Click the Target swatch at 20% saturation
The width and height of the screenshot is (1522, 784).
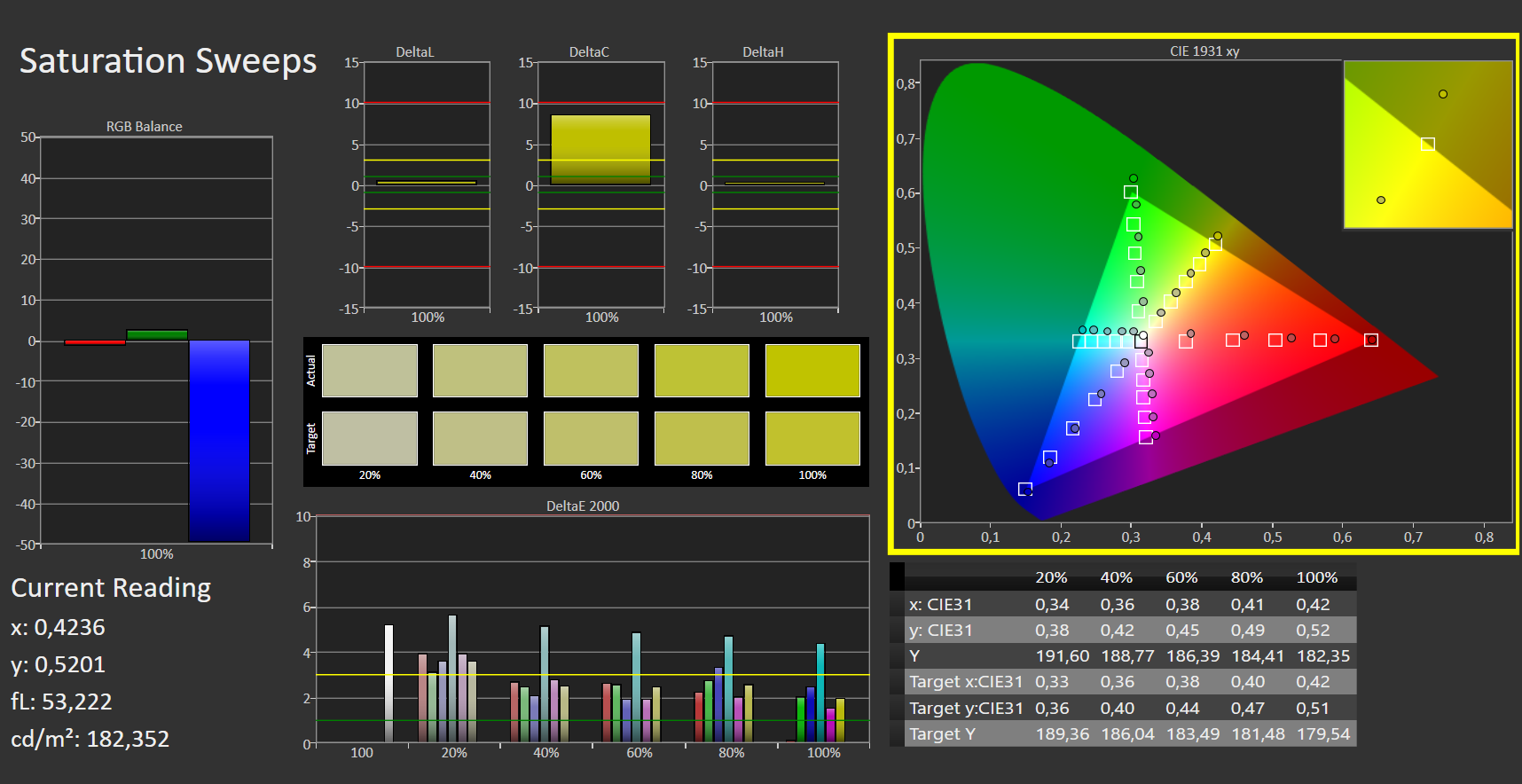point(370,438)
